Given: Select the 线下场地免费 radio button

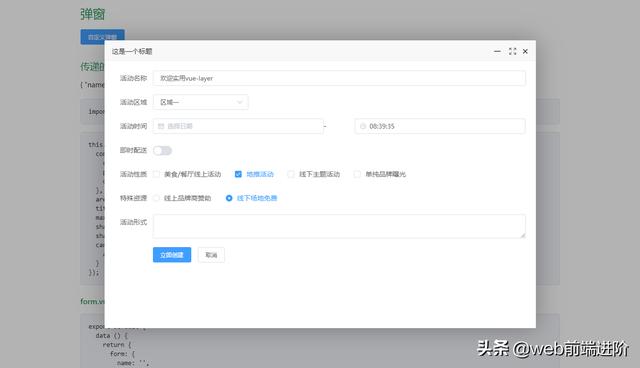Looking at the screenshot, I should 229,198.
